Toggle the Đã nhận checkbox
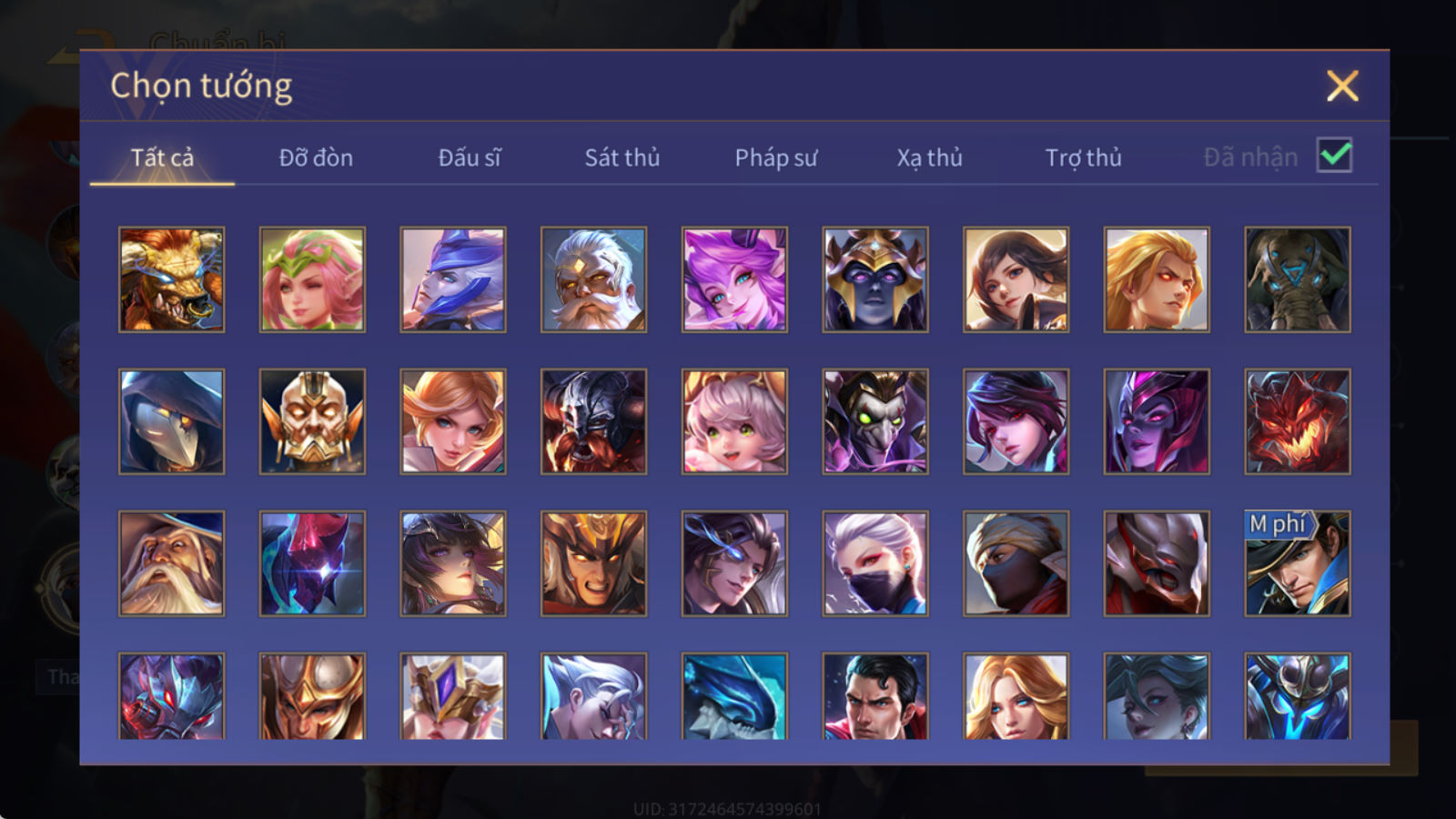This screenshot has width=1456, height=819. click(x=1334, y=156)
